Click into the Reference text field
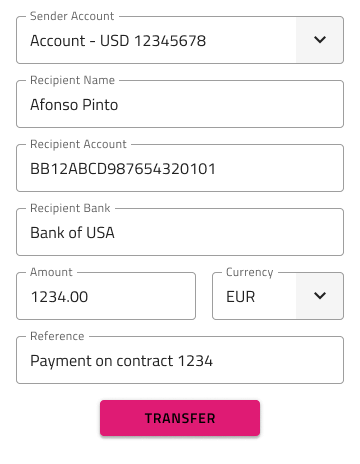Viewport: 360px width, 464px height. [x=180, y=360]
